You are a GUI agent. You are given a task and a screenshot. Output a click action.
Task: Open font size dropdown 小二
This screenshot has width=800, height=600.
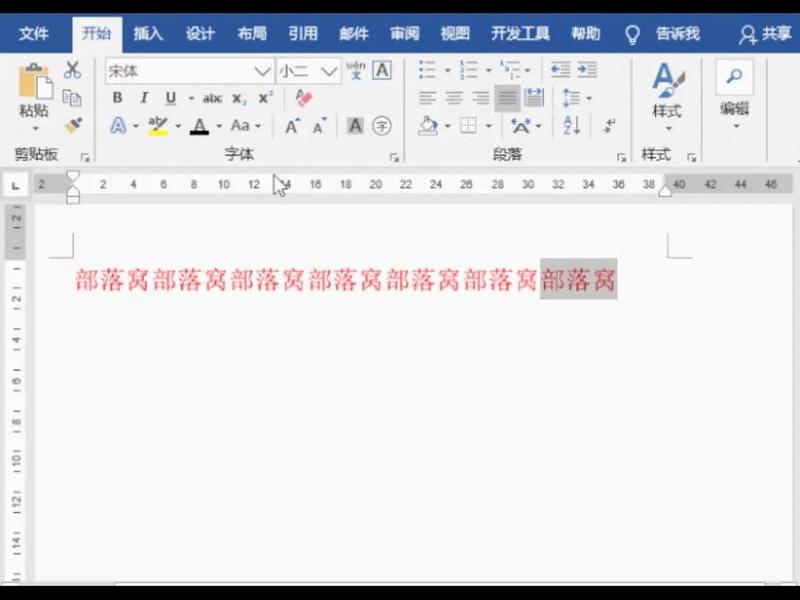pos(329,71)
